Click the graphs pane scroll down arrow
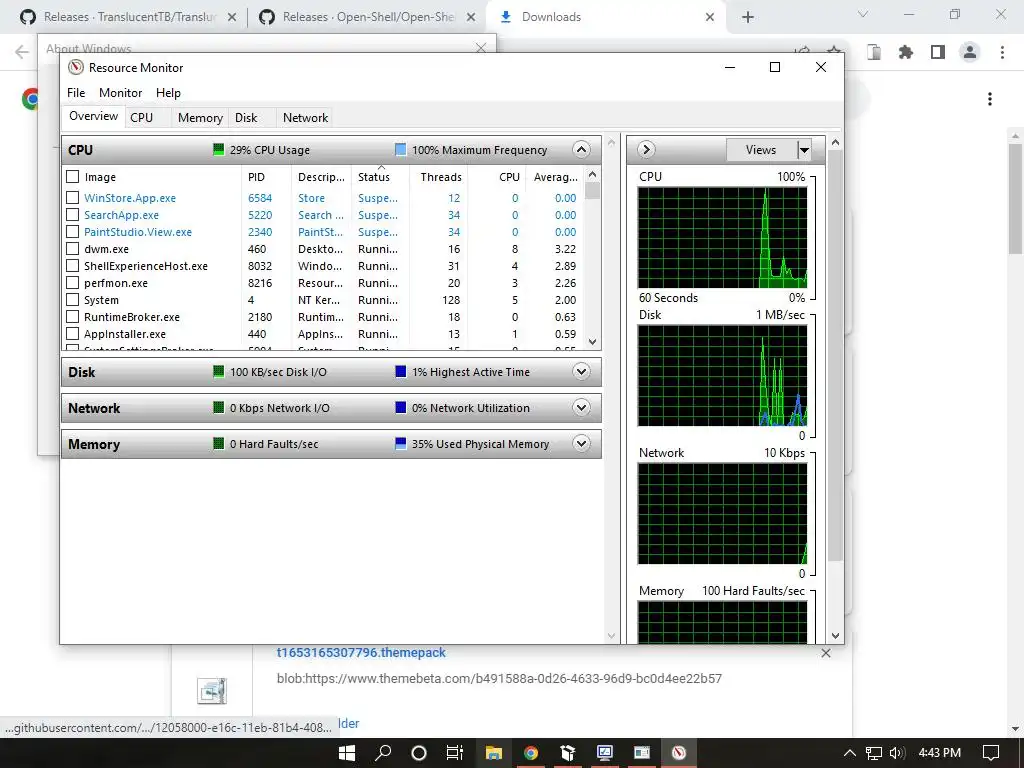This screenshot has width=1024, height=768. (835, 635)
